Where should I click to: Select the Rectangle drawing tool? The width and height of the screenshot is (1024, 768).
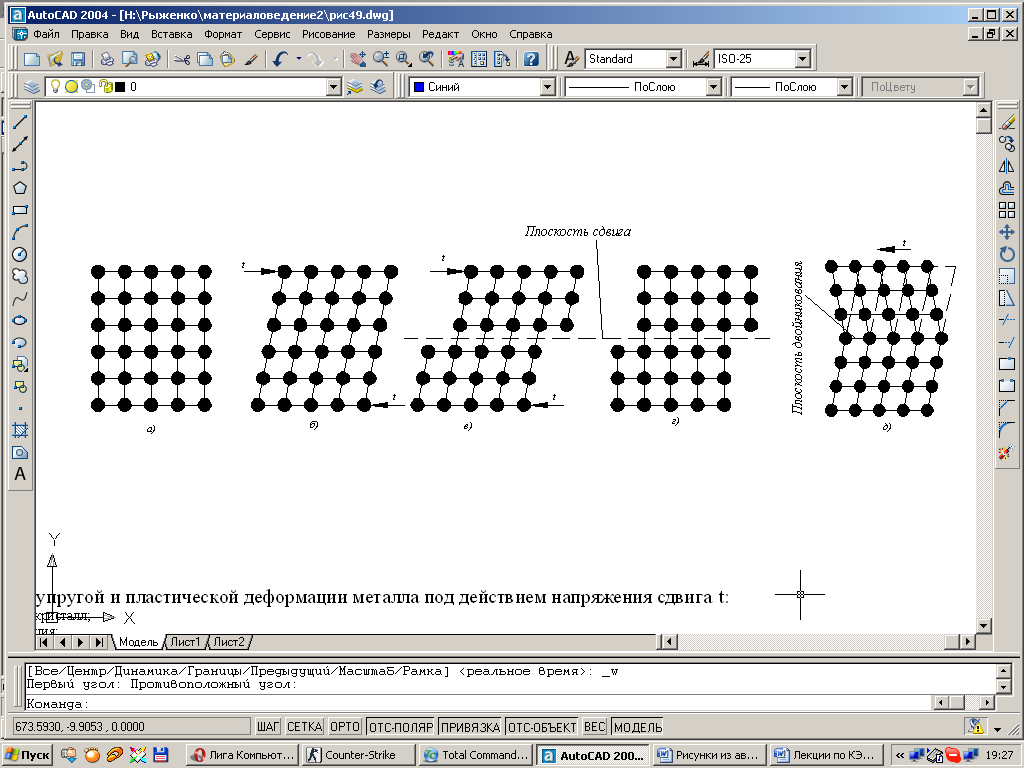tap(20, 210)
